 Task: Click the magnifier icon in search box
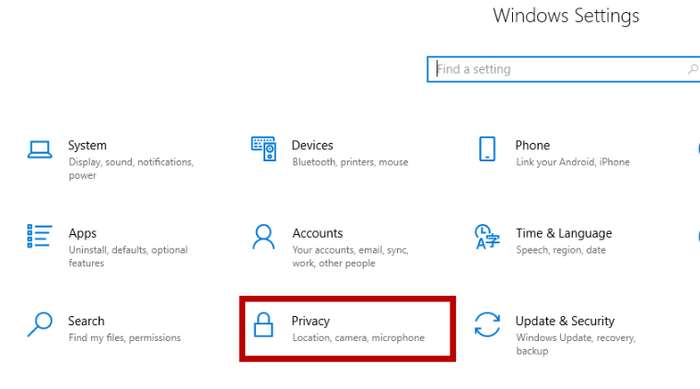(693, 69)
